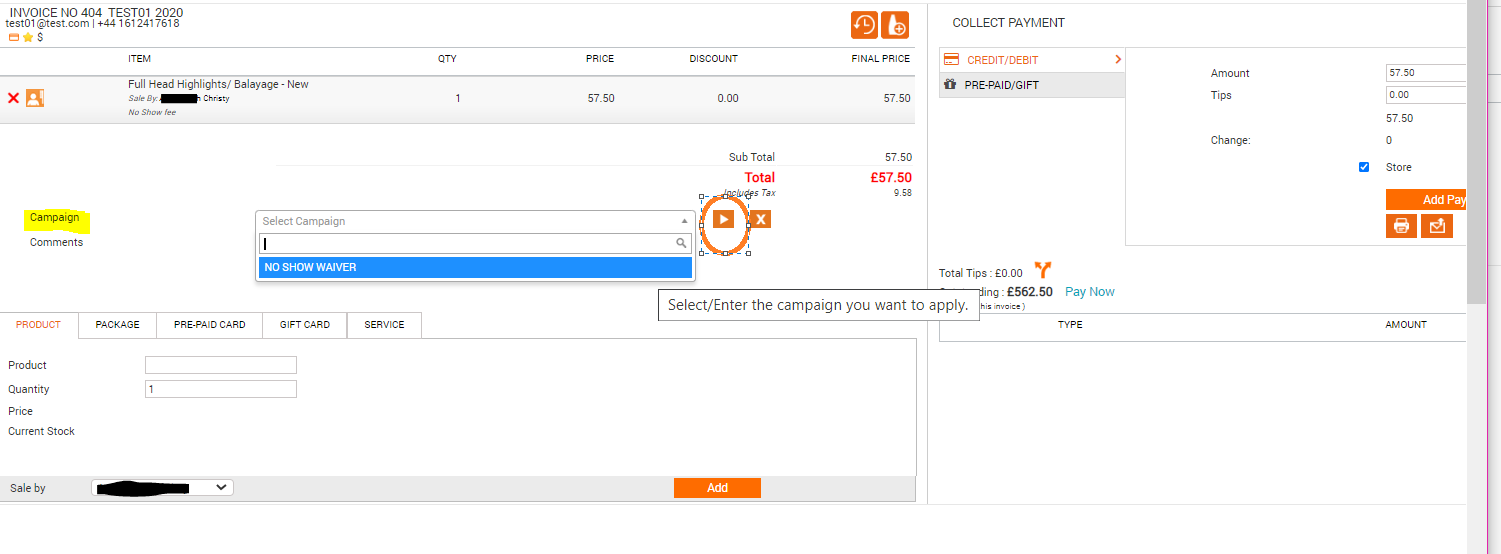Open the Select Campaign dropdown
Screen dimensions: 1501x554
475,221
